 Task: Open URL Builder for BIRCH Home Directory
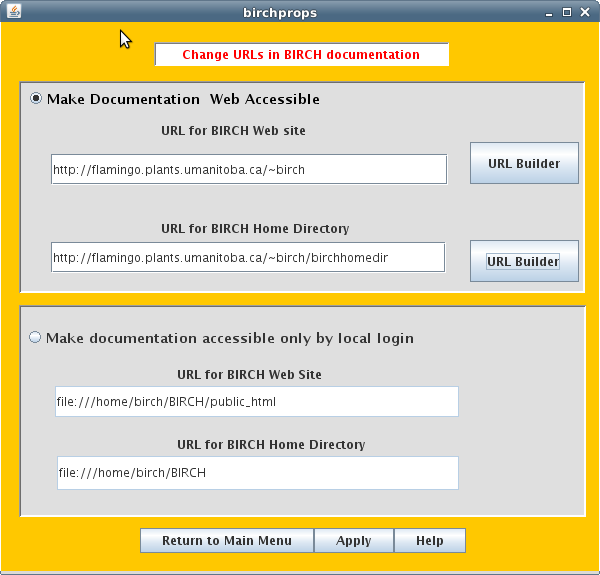coord(524,261)
